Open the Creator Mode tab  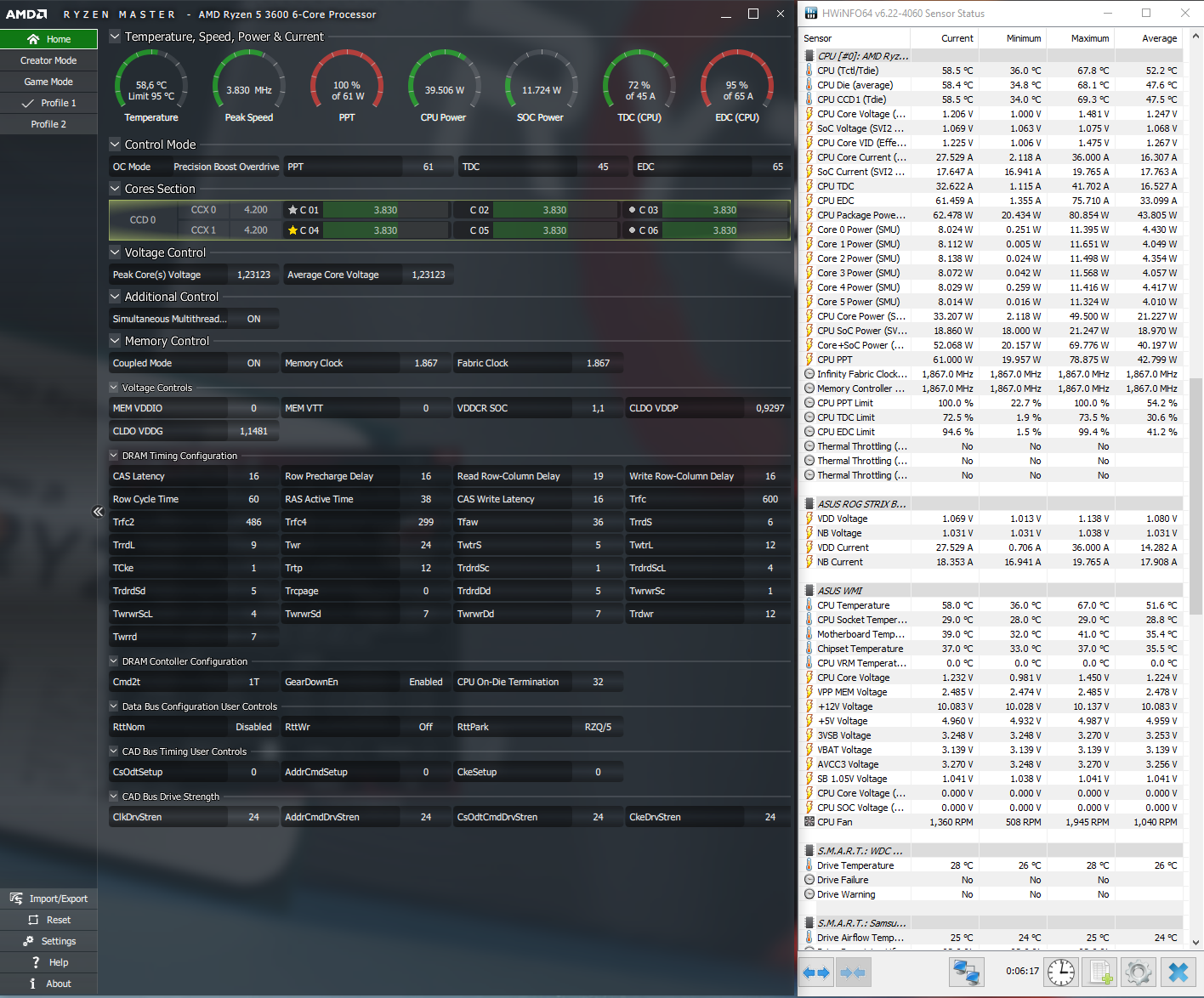48,60
